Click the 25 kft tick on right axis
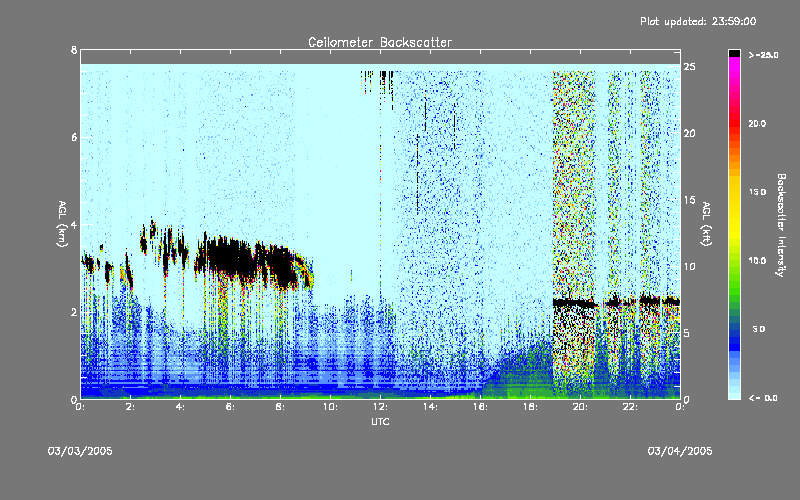Image resolution: width=800 pixels, height=500 pixels. click(689, 67)
